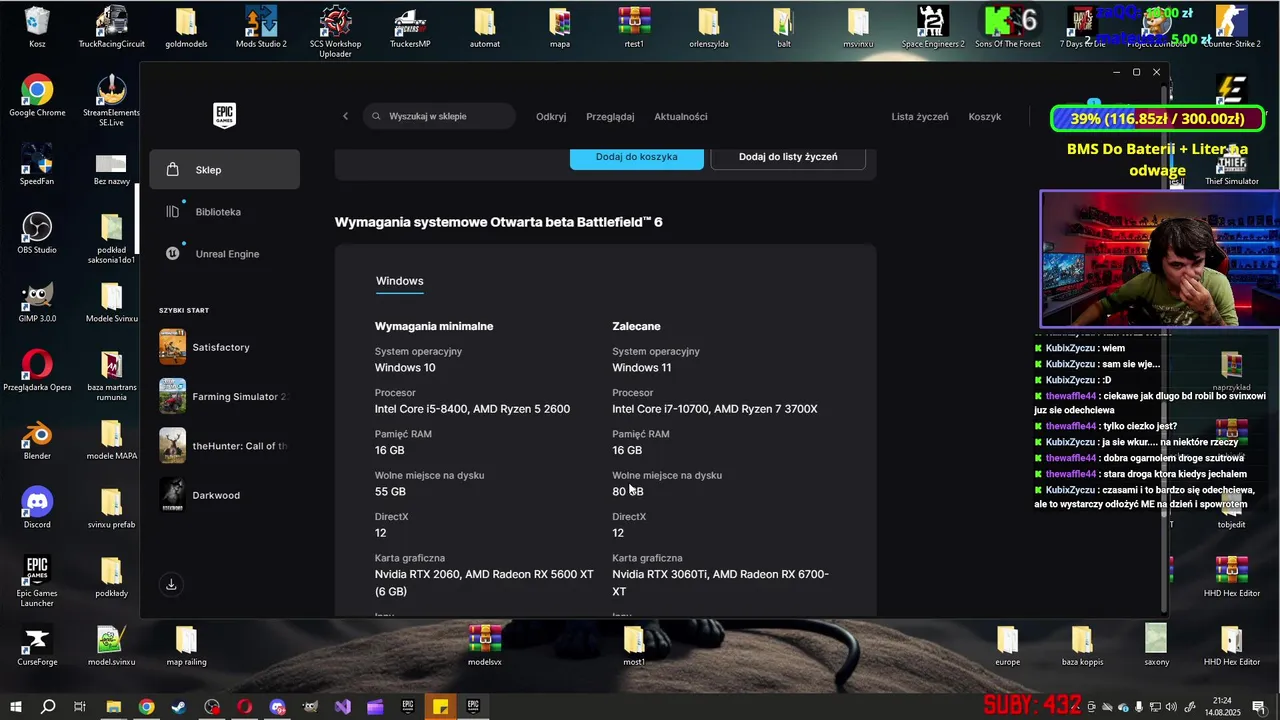Open the rtest1 archive

pyautogui.click(x=634, y=27)
